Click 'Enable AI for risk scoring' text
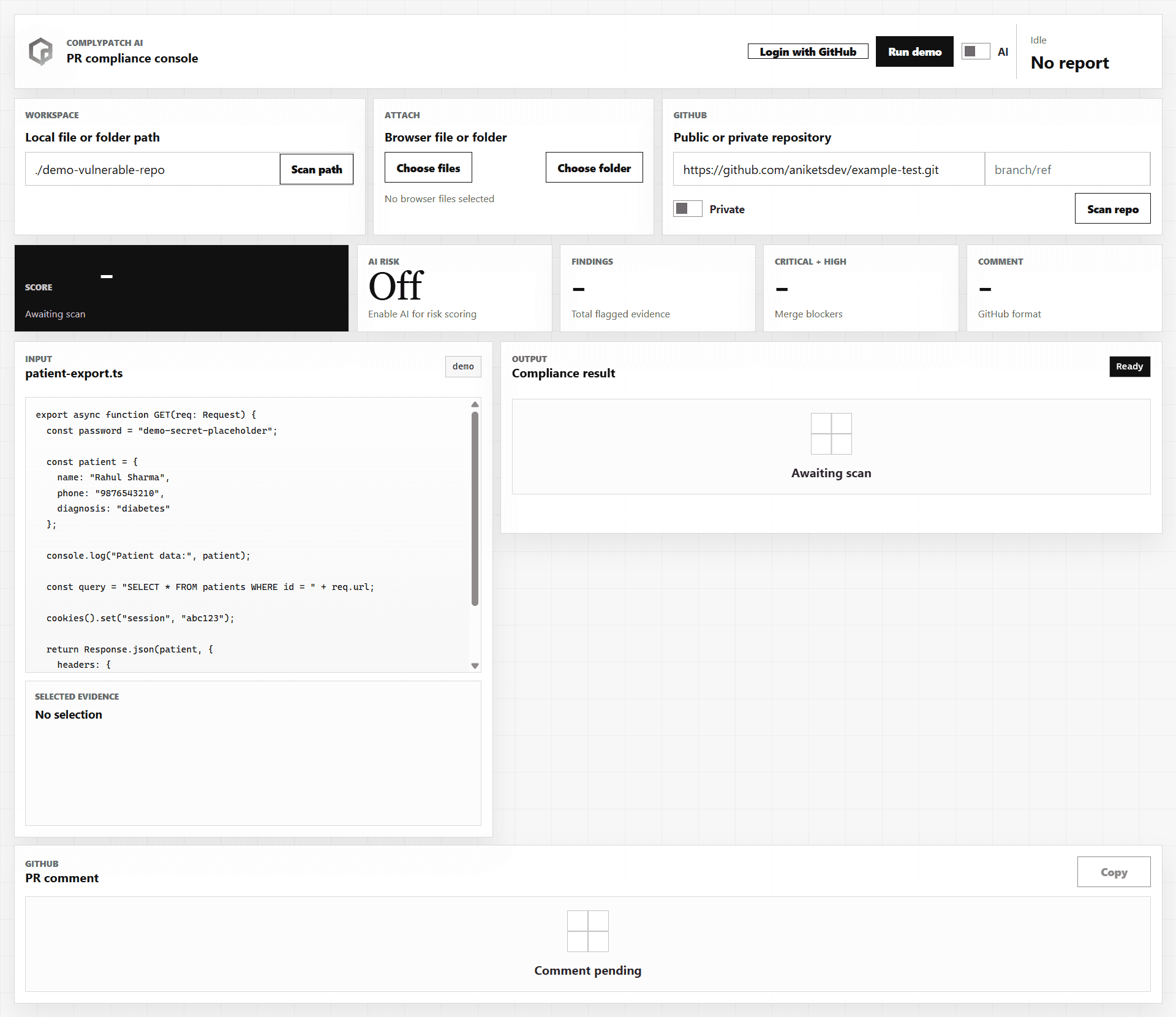Viewport: 1176px width, 1017px height. point(422,314)
